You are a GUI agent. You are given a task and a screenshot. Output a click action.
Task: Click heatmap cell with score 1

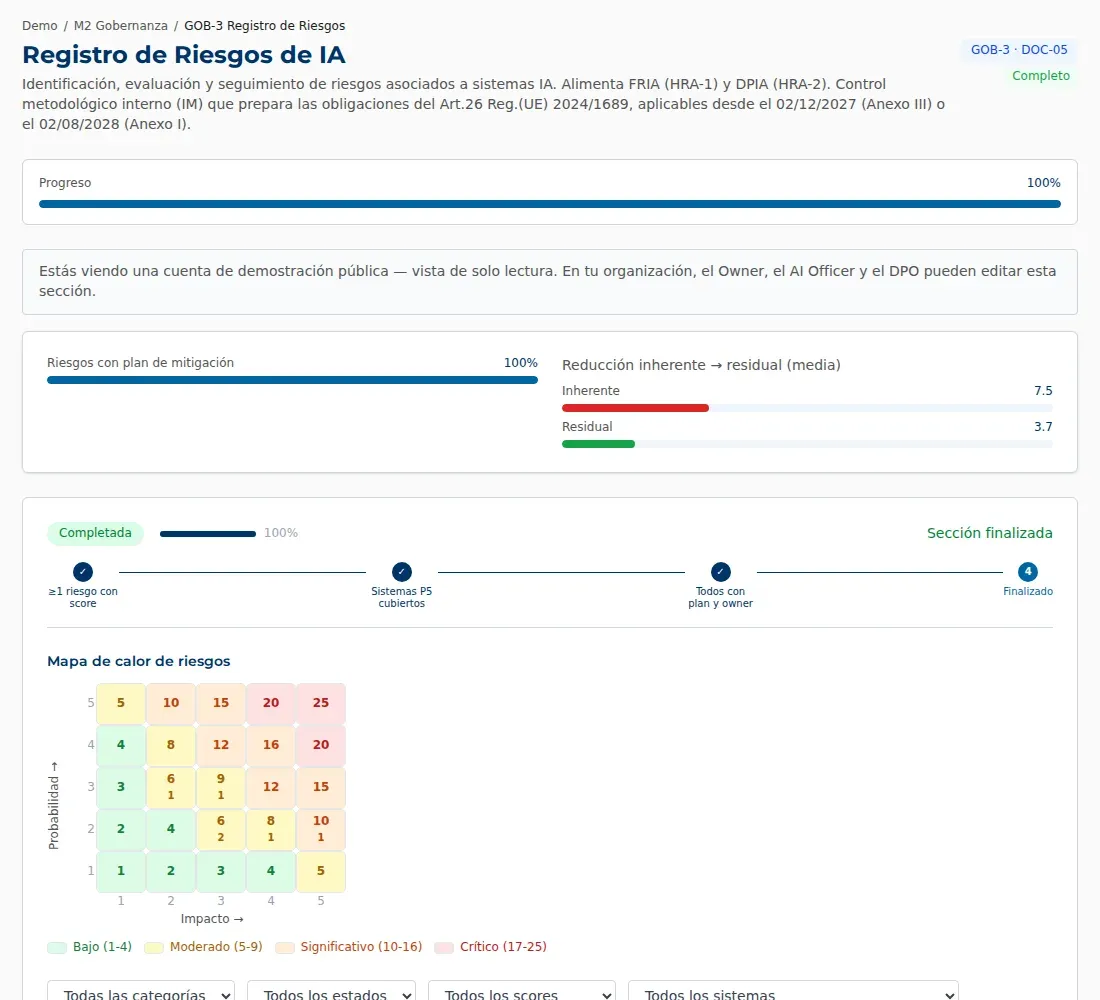[121, 872]
